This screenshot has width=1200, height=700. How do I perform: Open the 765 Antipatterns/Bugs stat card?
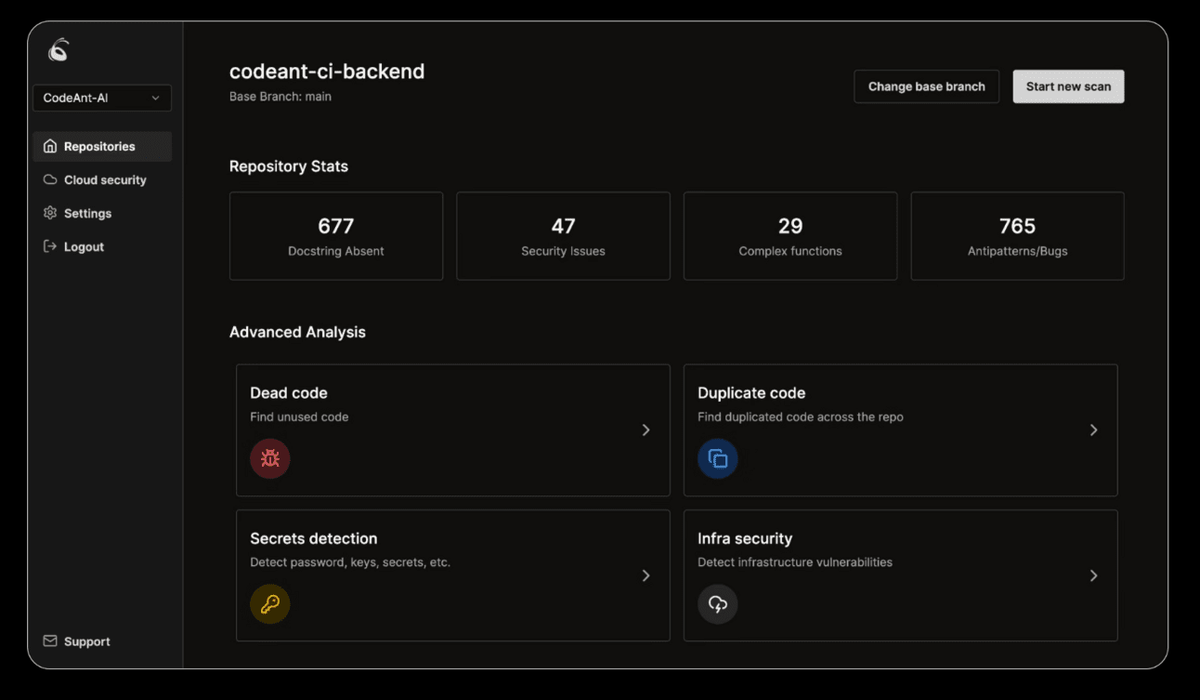pyautogui.click(x=1017, y=236)
